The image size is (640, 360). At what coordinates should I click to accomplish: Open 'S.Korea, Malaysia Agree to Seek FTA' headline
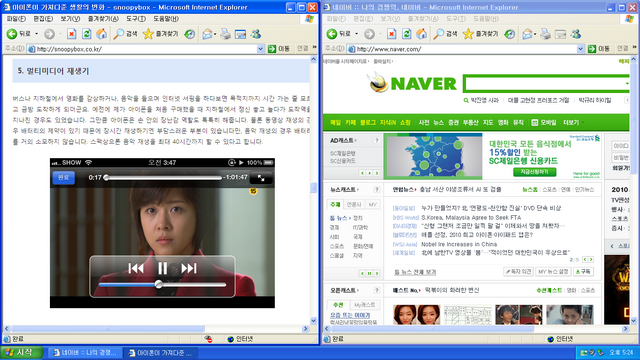(x=471, y=218)
